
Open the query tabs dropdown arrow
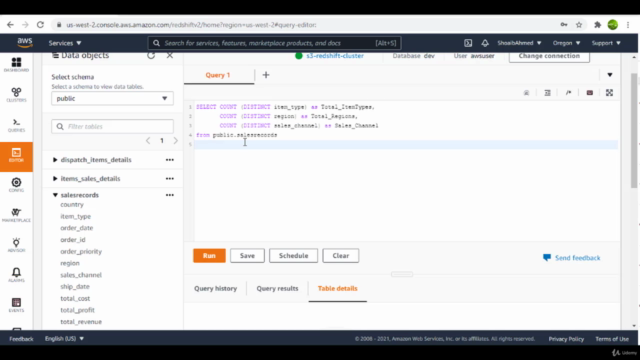pyautogui.click(x=610, y=75)
